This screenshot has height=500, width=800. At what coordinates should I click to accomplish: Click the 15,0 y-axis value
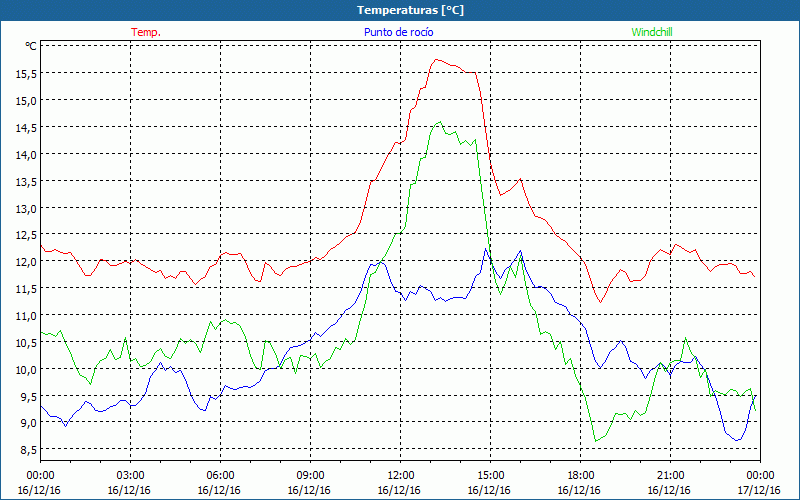[26, 101]
